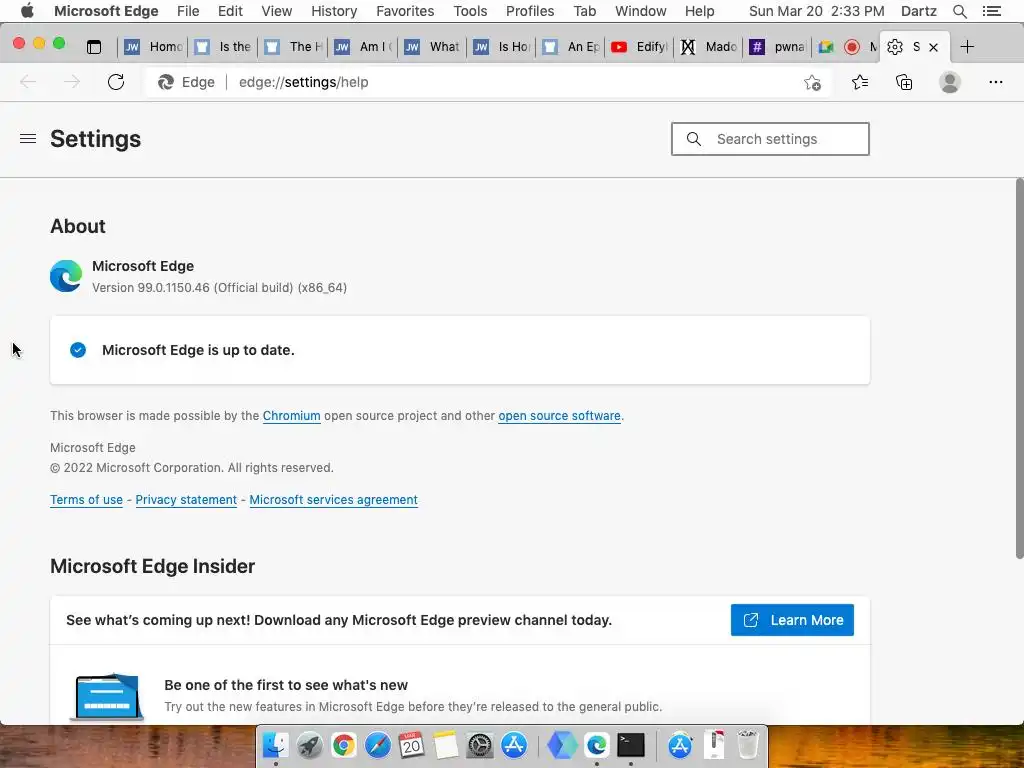This screenshot has width=1024, height=768.
Task: Click the menu bar clock
Action: 816,11
